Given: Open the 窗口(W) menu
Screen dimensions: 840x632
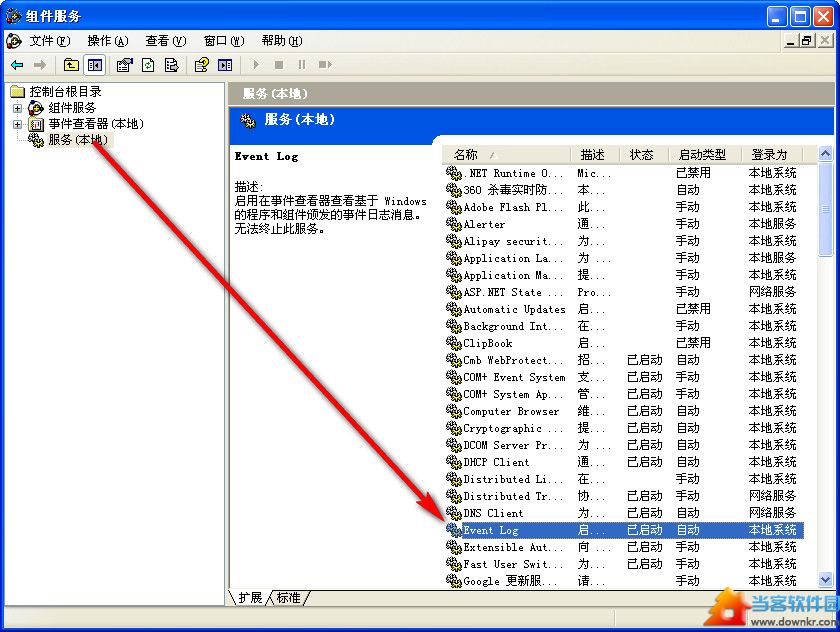Looking at the screenshot, I should pyautogui.click(x=224, y=41).
